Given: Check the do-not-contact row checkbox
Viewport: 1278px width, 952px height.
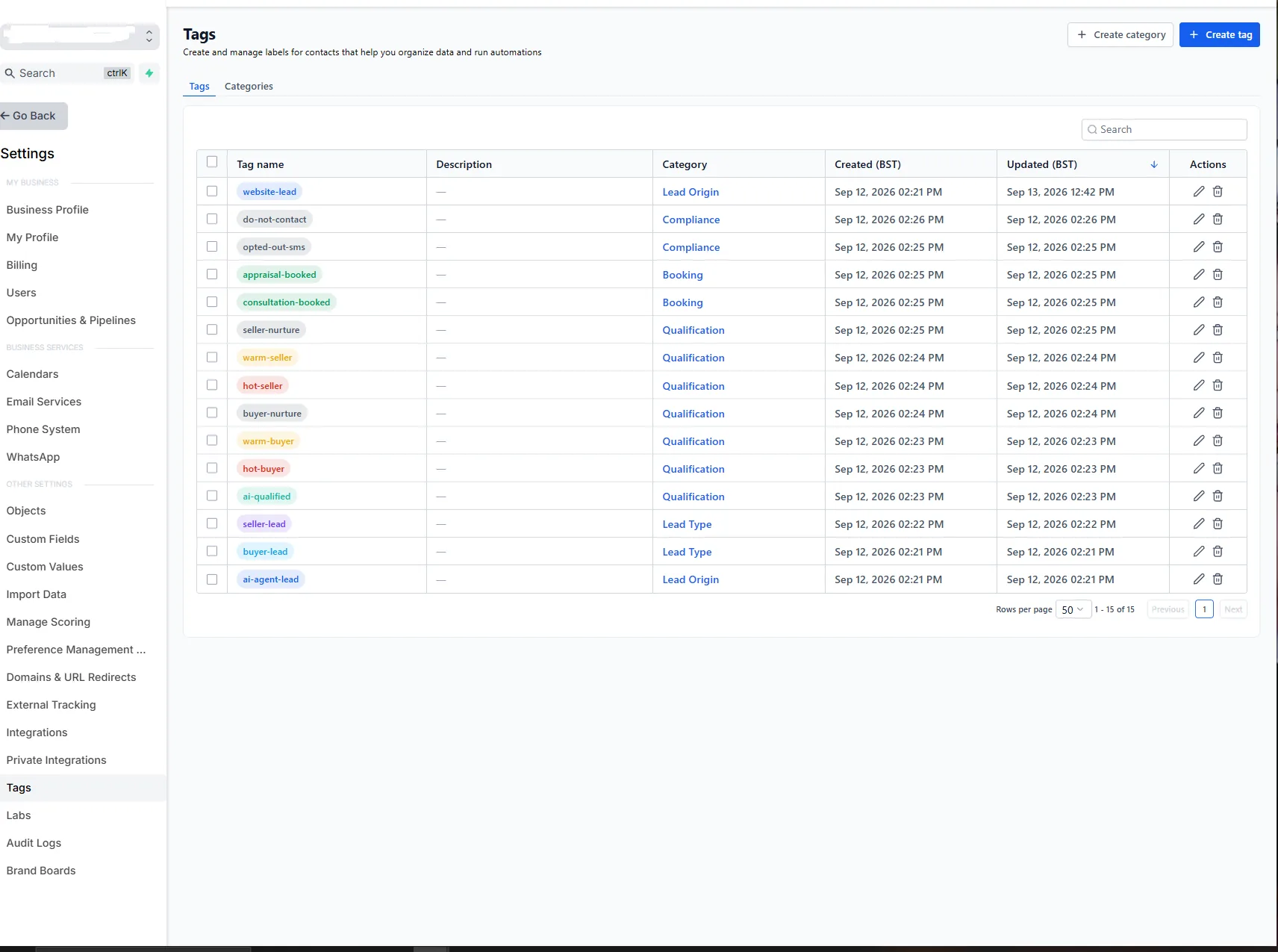Looking at the screenshot, I should point(212,219).
